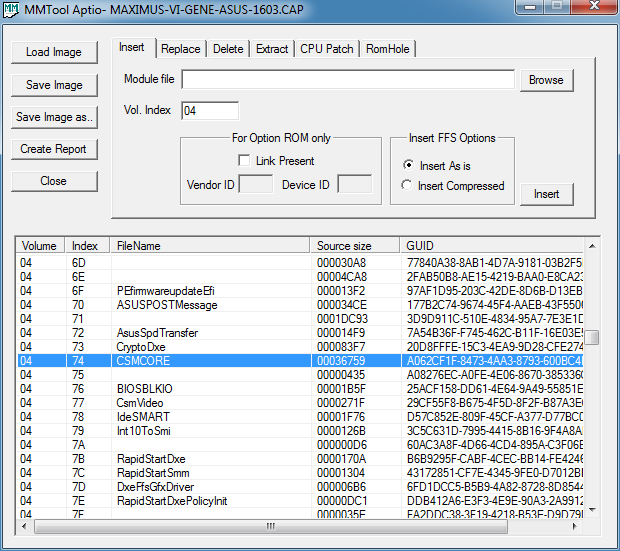Switch to the Insert tab

tap(132, 47)
